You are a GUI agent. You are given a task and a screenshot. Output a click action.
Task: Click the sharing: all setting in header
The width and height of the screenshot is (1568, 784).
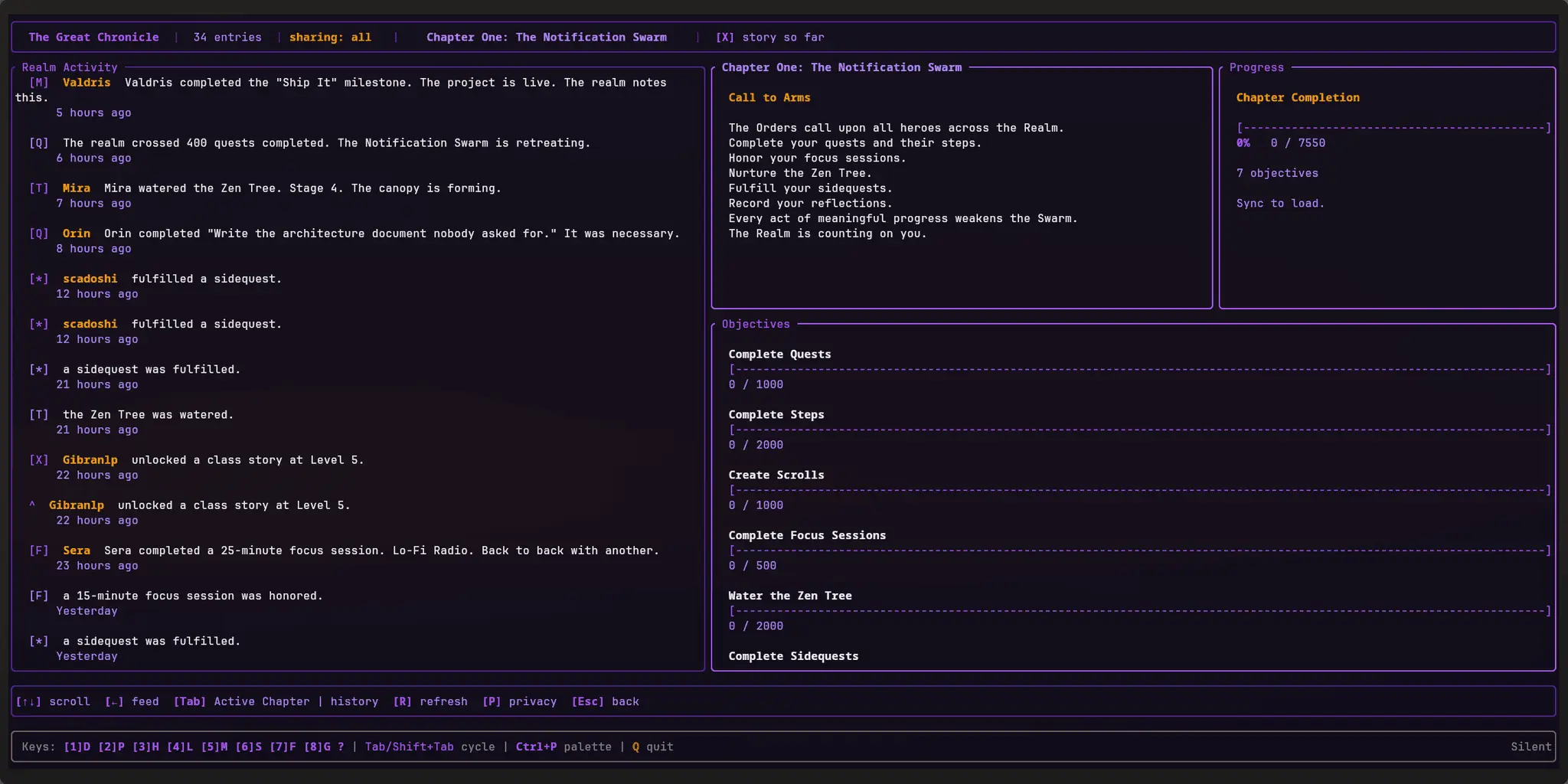[x=330, y=38]
